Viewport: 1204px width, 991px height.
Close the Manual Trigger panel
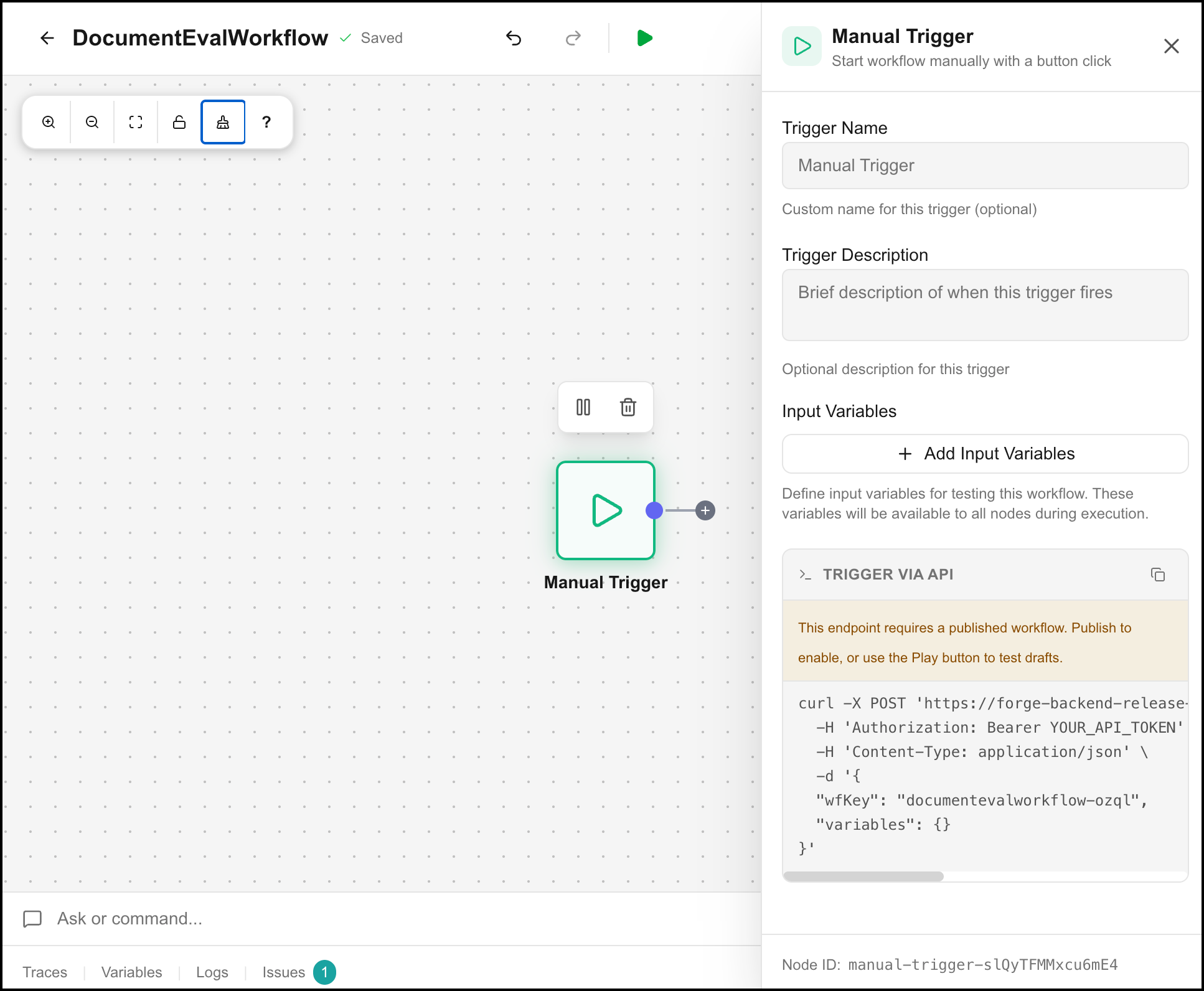pyautogui.click(x=1172, y=46)
